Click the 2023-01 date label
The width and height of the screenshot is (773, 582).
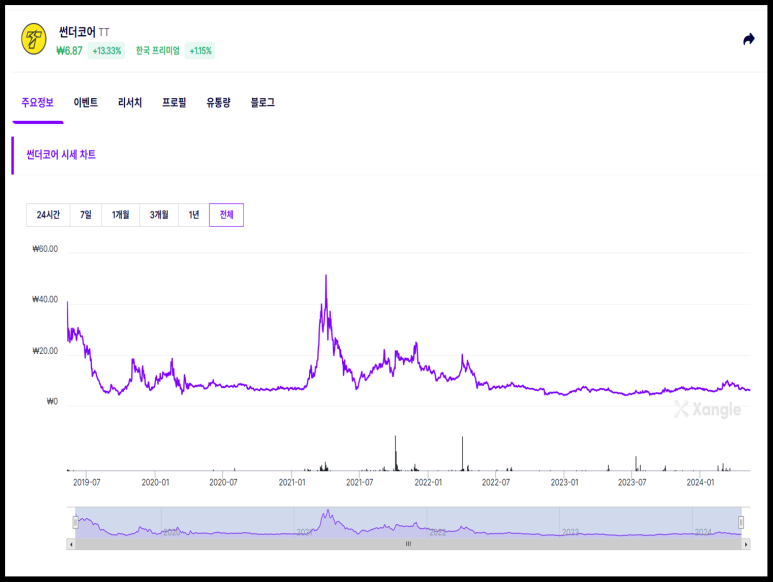[x=564, y=482]
